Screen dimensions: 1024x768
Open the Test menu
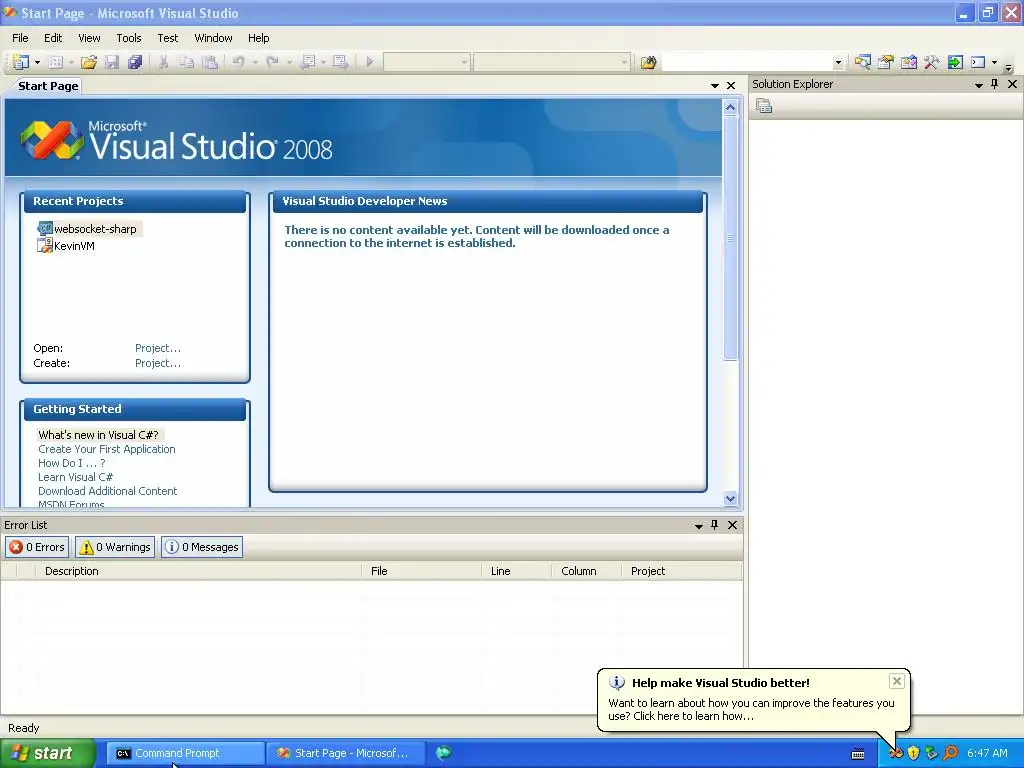point(168,38)
